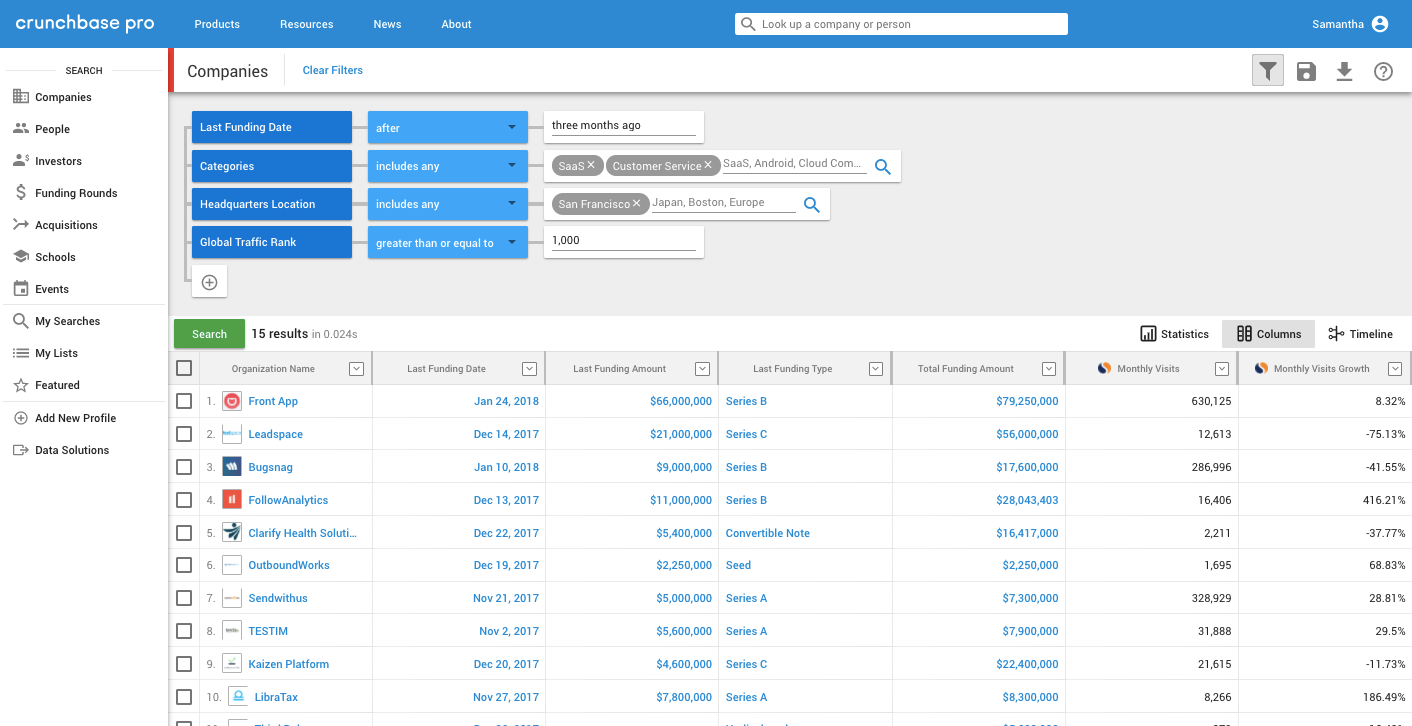Check the Bugsnag row checkbox
Image resolution: width=1412 pixels, height=726 pixels.
point(184,467)
